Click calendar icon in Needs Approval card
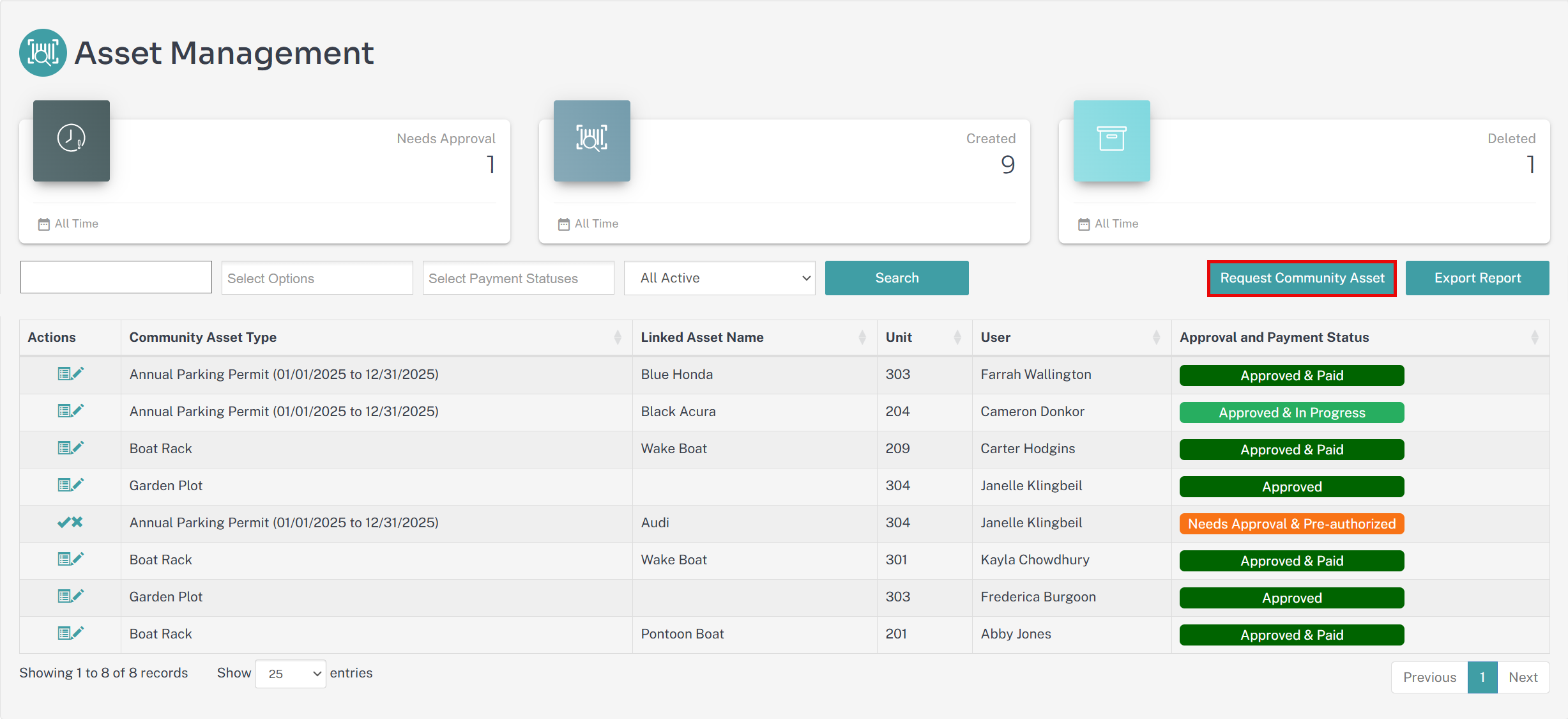Viewport: 1568px width, 719px height. tap(44, 224)
